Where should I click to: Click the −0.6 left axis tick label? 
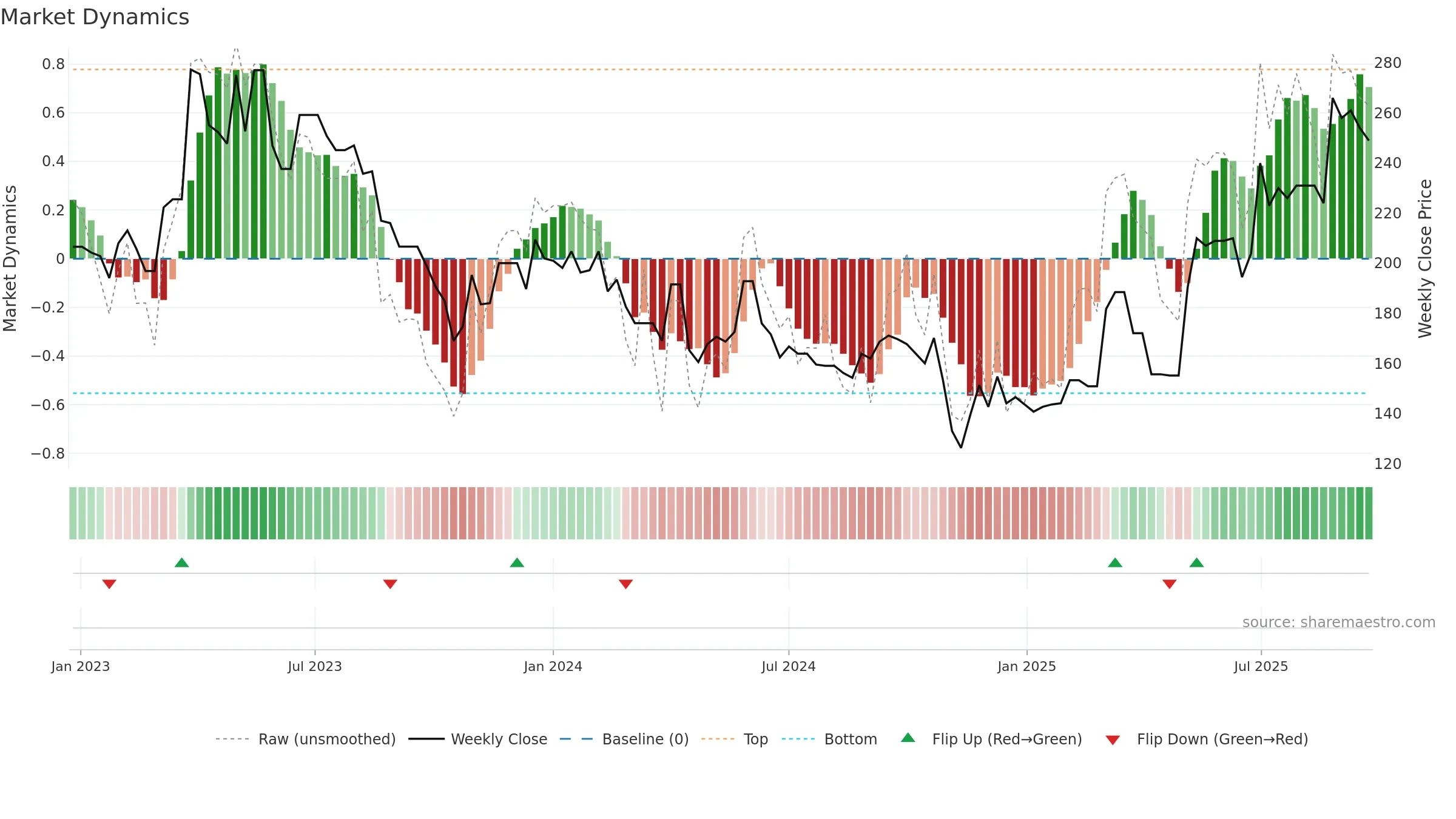[x=48, y=405]
